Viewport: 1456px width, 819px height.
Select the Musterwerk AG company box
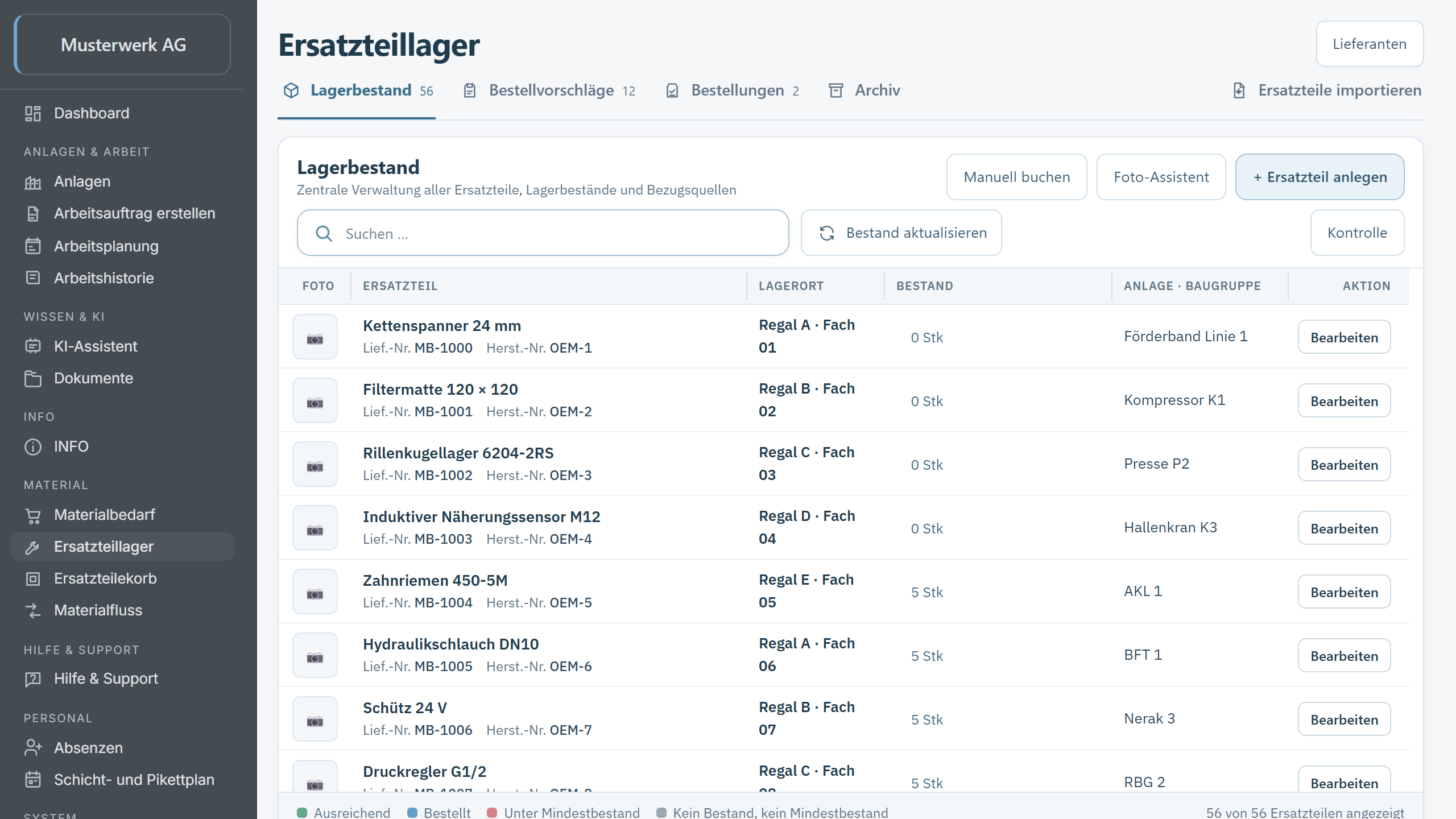(122, 44)
